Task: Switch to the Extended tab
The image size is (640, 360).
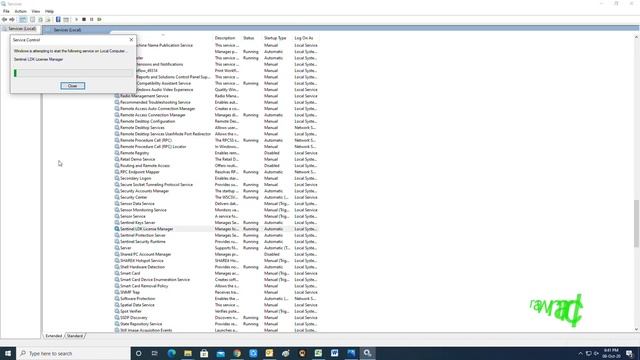Action: tap(54, 336)
